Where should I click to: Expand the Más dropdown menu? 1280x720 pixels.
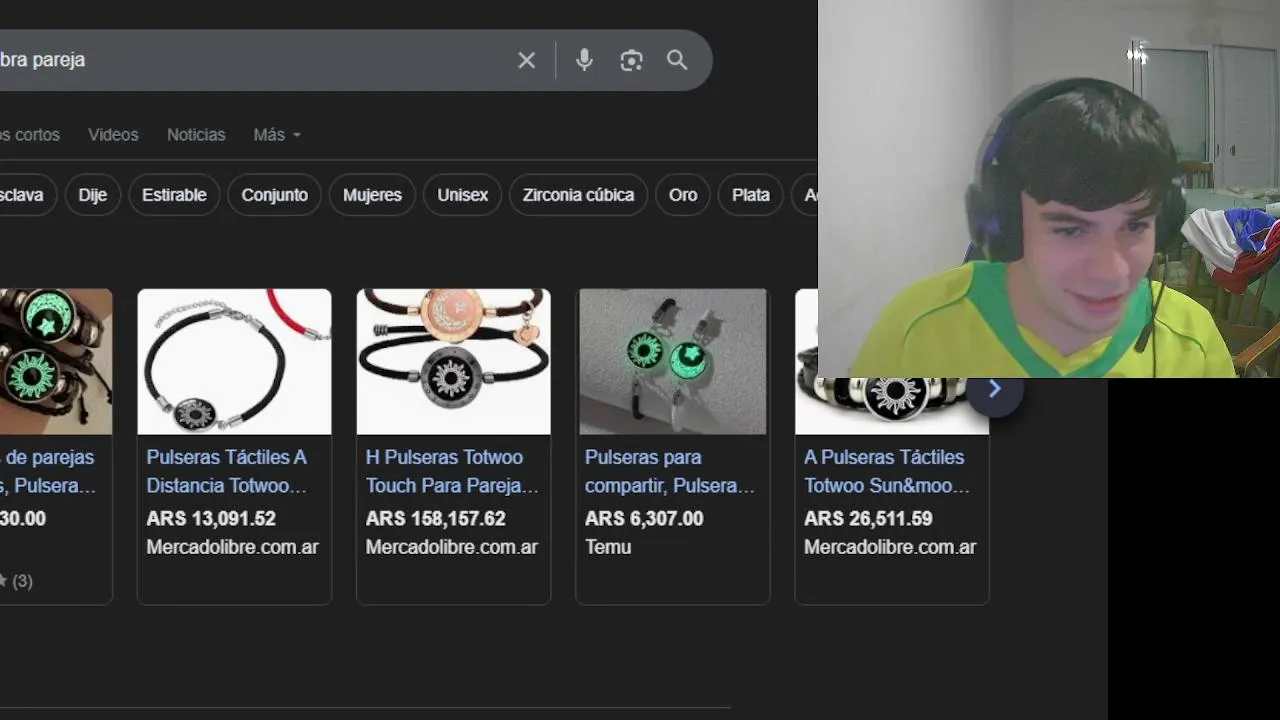(x=277, y=135)
